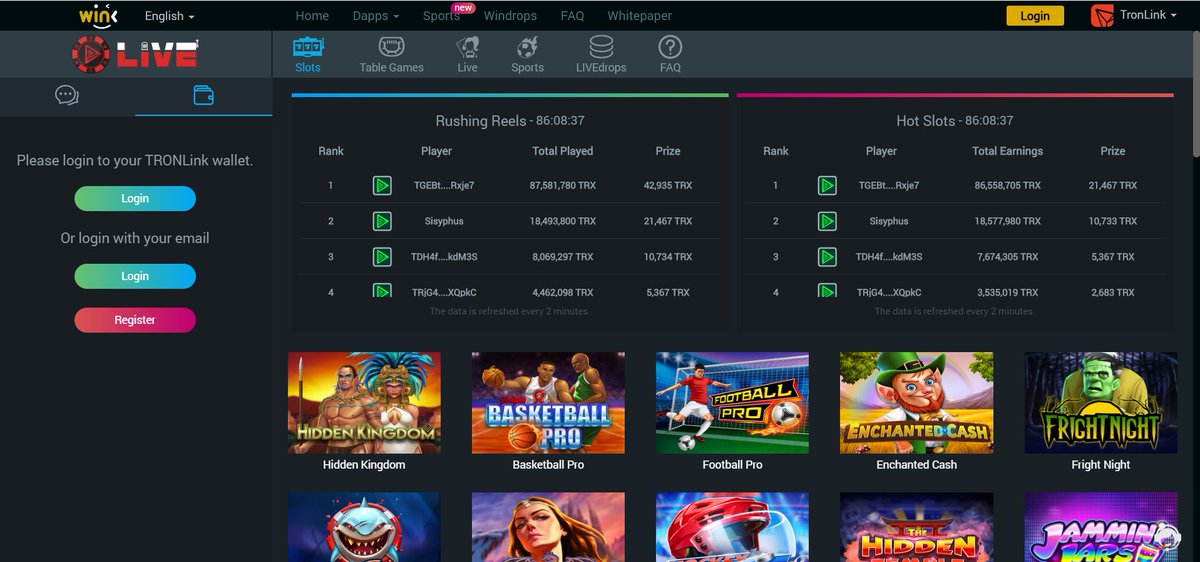Click the Hot Slots leaderboard title
Viewport: 1200px width, 562px height.
pos(925,121)
